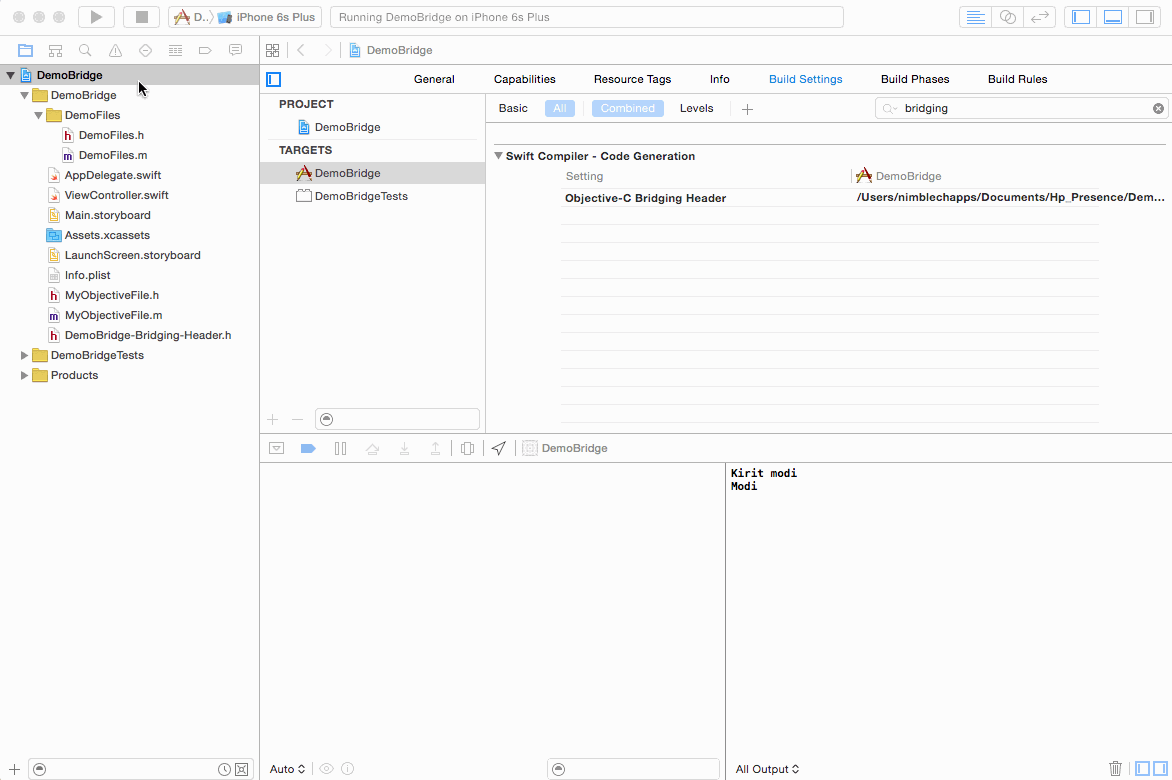Image resolution: width=1172 pixels, height=780 pixels.
Task: Toggle the Navigator pane visibility
Action: [1081, 17]
